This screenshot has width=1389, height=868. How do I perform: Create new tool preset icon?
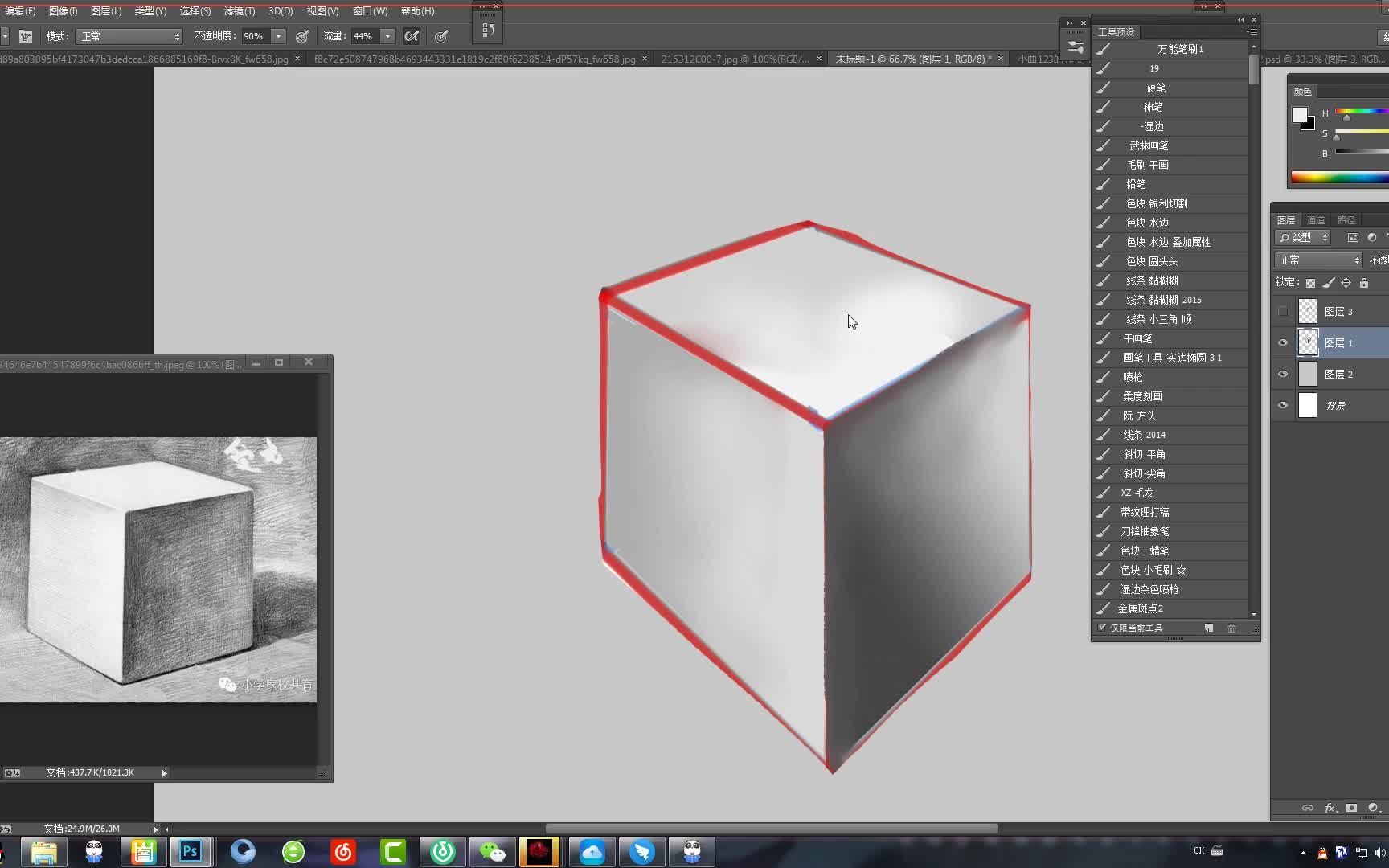coord(1209,628)
